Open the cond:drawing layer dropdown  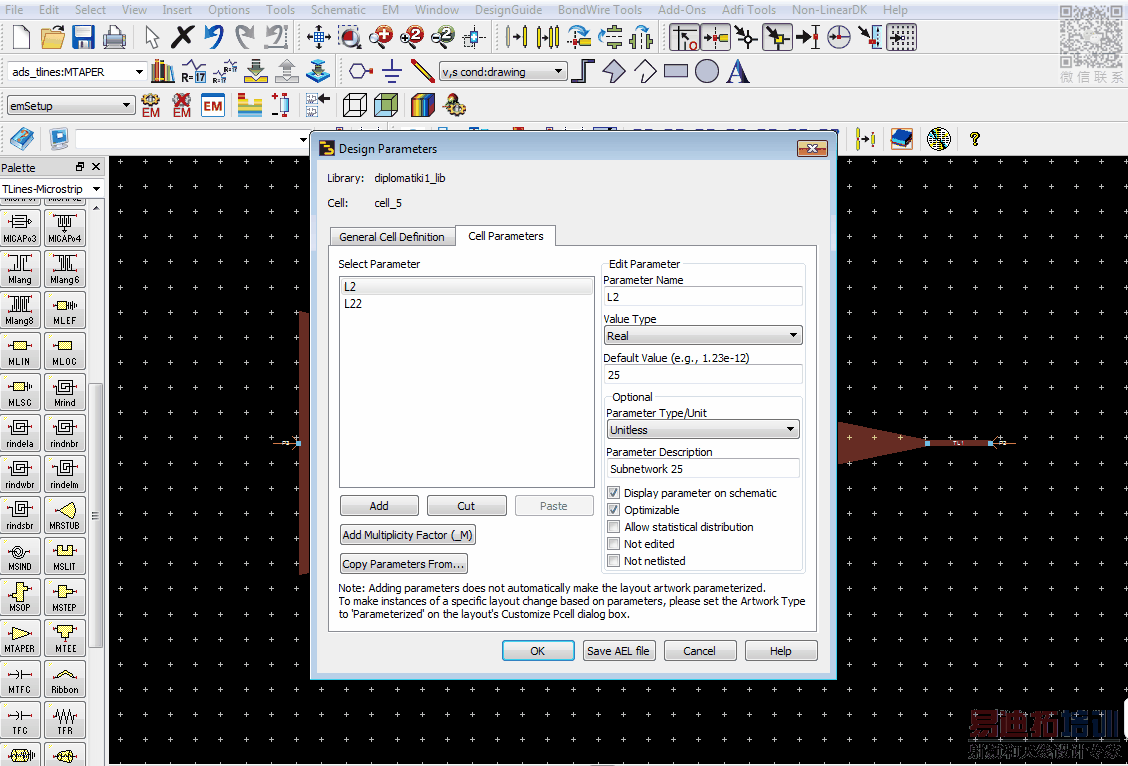point(503,72)
